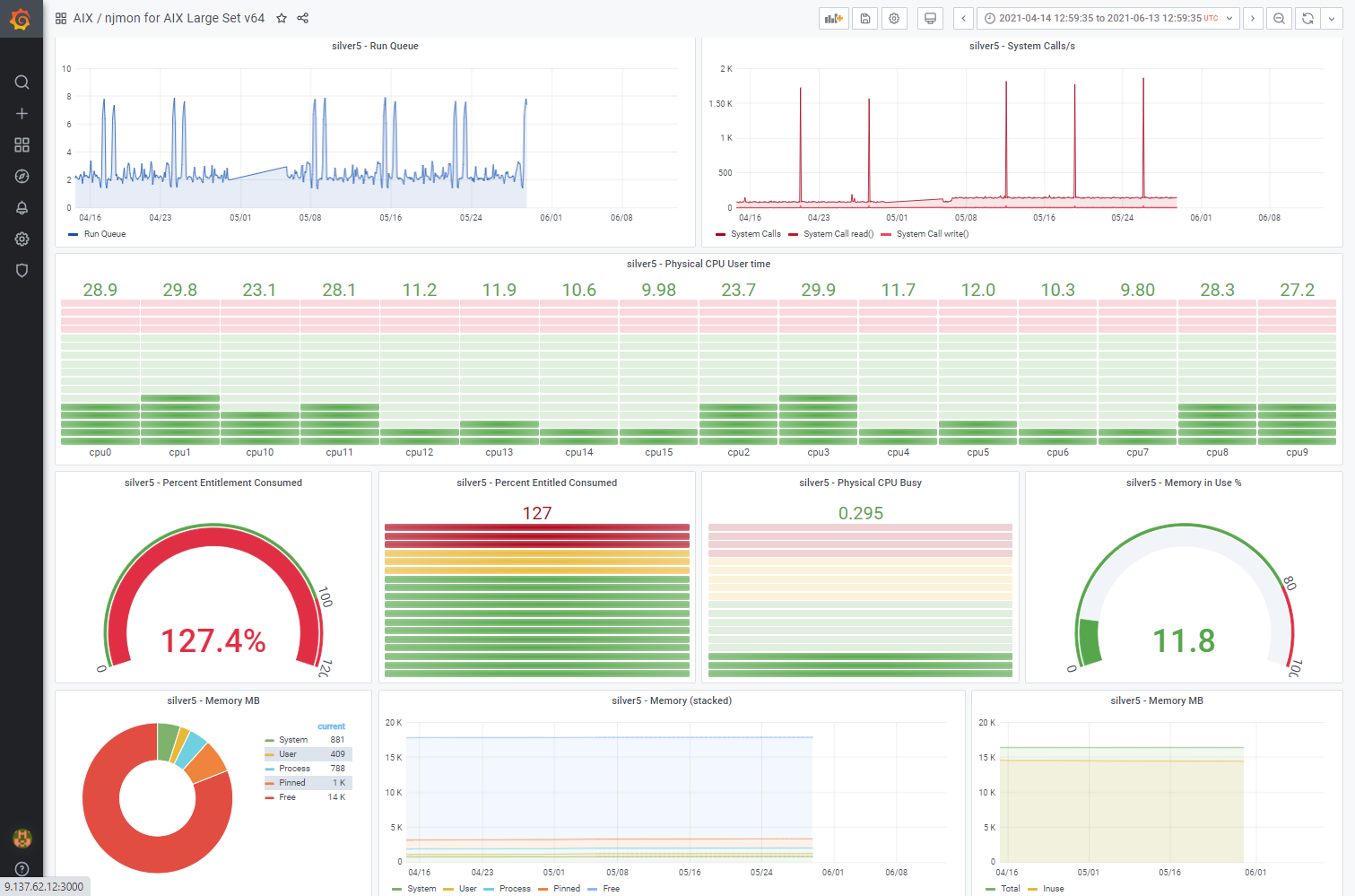Open Memory in Use % panel title menu
Image resolution: width=1355 pixels, height=896 pixels.
(x=1184, y=483)
